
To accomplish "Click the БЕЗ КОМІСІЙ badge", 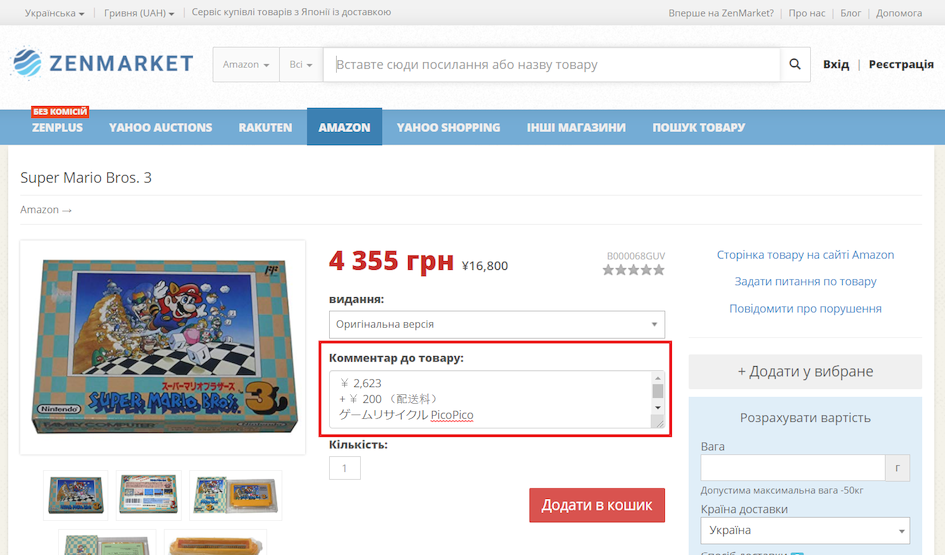I will click(60, 111).
